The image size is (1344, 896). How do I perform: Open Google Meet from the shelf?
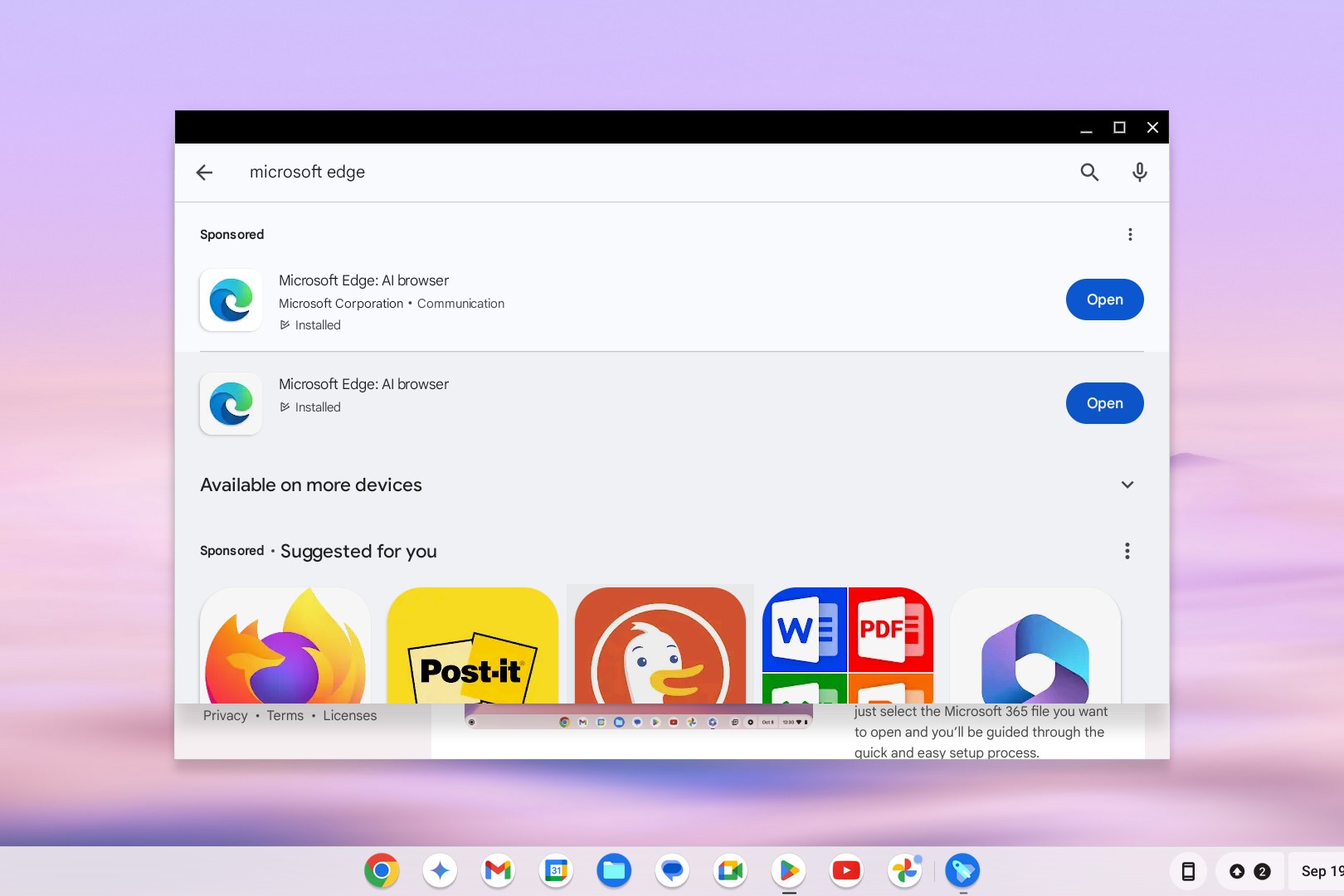point(730,870)
